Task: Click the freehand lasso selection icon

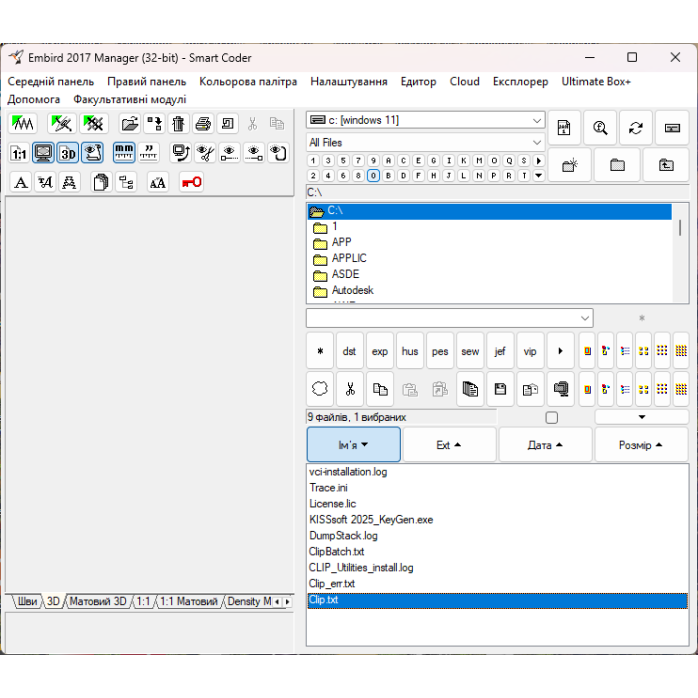Action: 320,390
